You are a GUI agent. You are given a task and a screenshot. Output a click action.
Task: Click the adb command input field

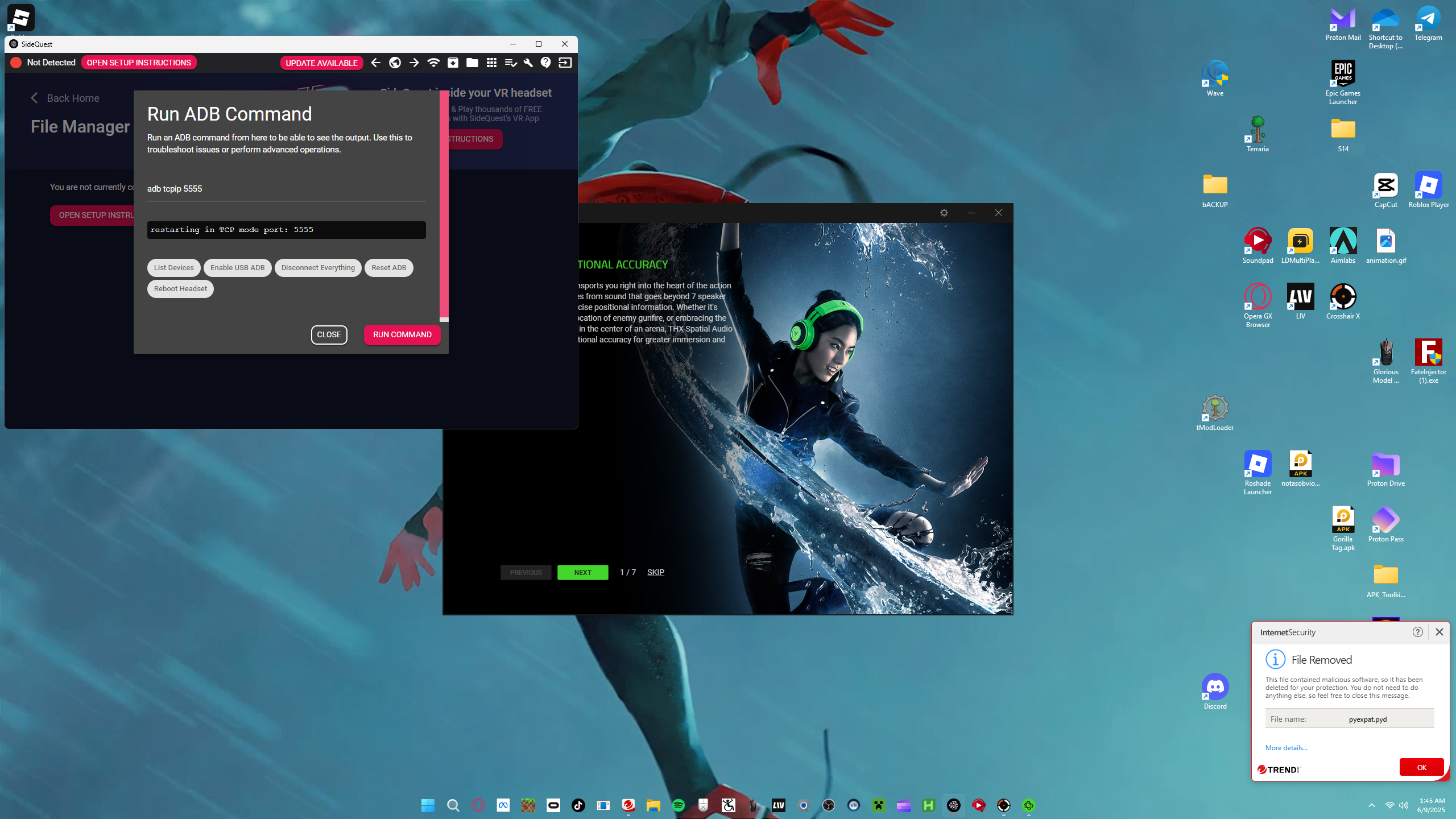[x=286, y=189]
